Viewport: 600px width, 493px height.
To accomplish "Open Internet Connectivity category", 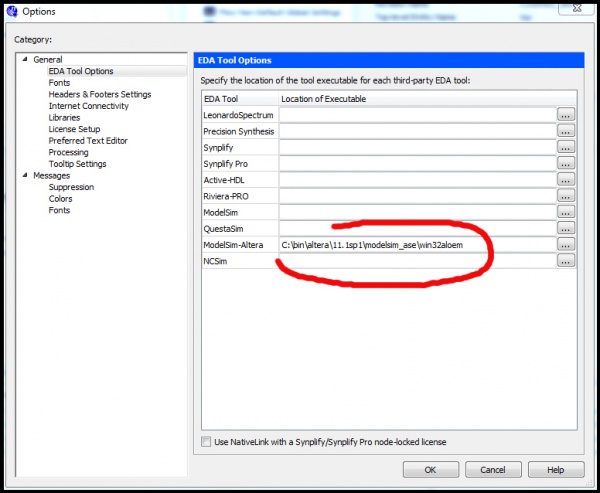I will tap(88, 106).
